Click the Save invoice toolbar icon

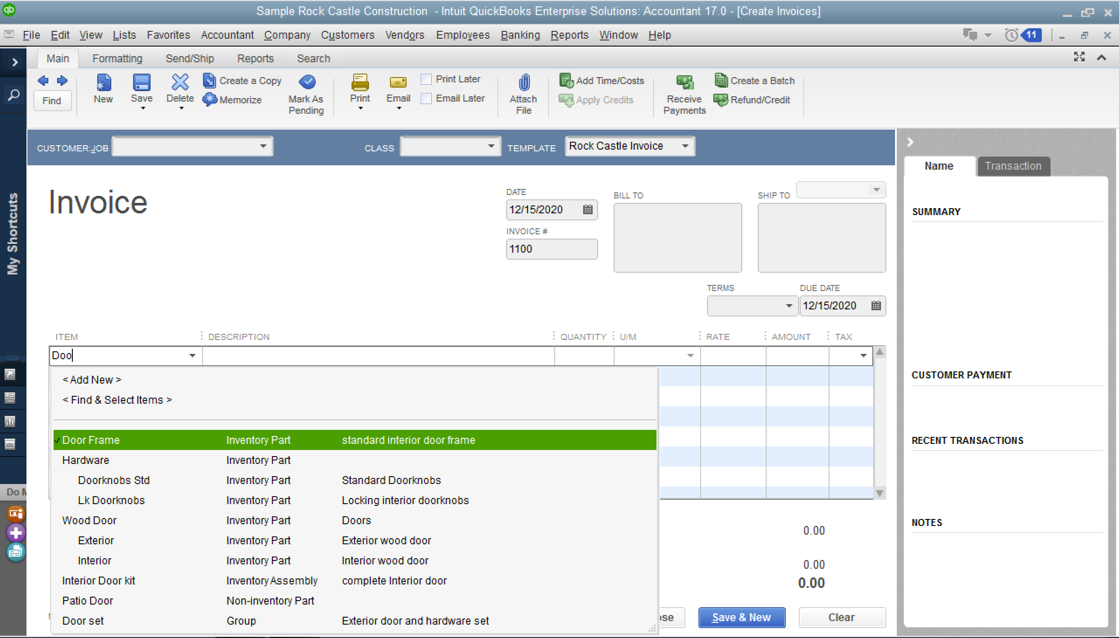142,83
